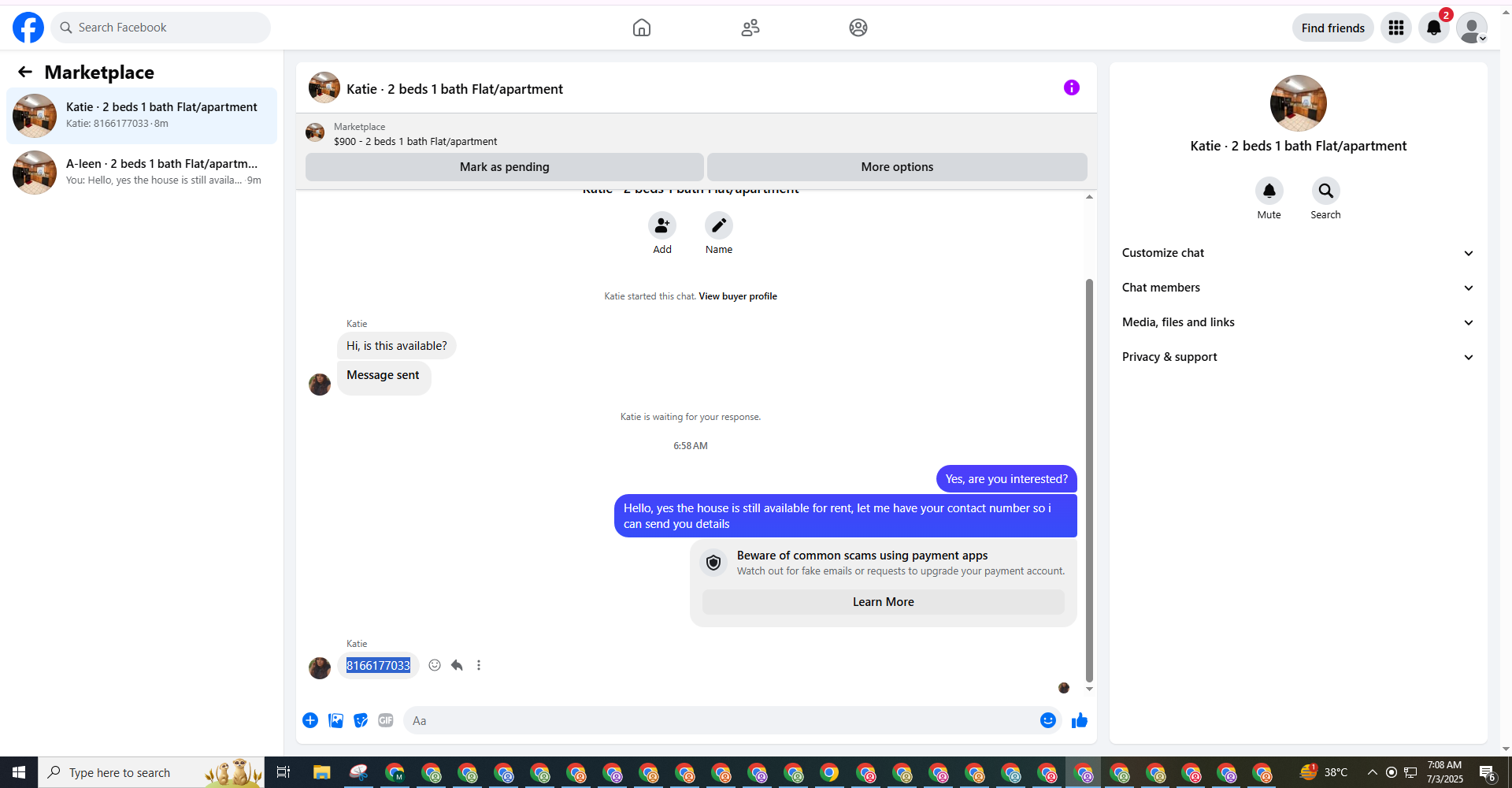Click the Add people icon
Screen dimensions: 1512x788
(662, 225)
